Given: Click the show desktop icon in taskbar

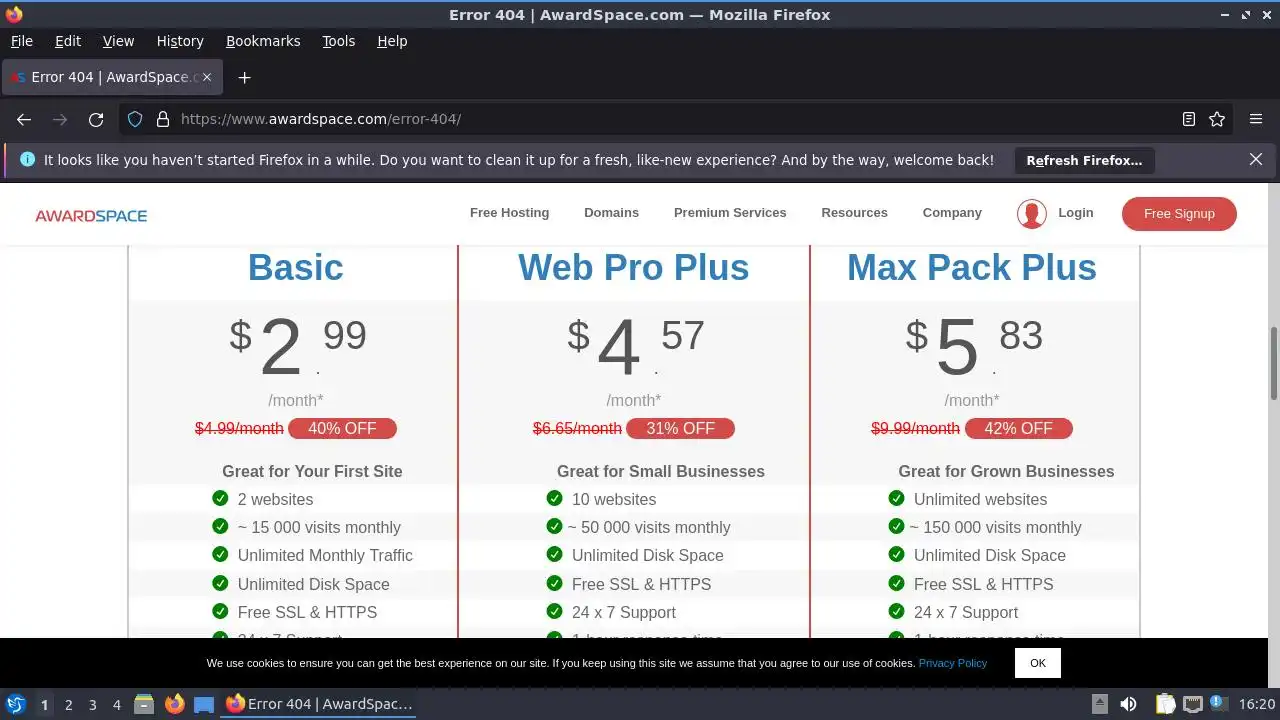Looking at the screenshot, I should (204, 704).
